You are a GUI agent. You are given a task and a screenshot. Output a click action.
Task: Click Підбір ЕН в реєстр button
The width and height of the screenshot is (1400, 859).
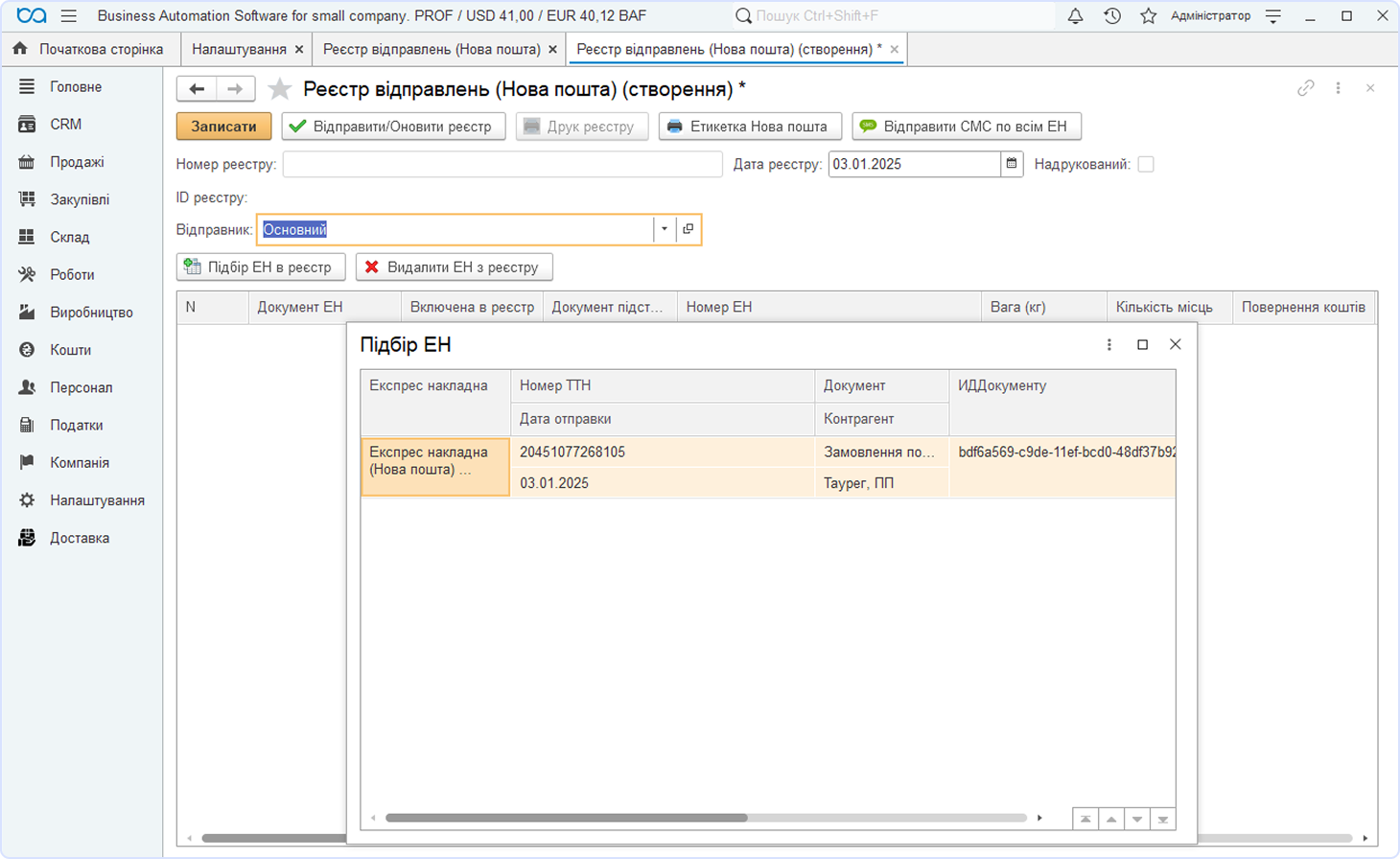click(x=261, y=267)
